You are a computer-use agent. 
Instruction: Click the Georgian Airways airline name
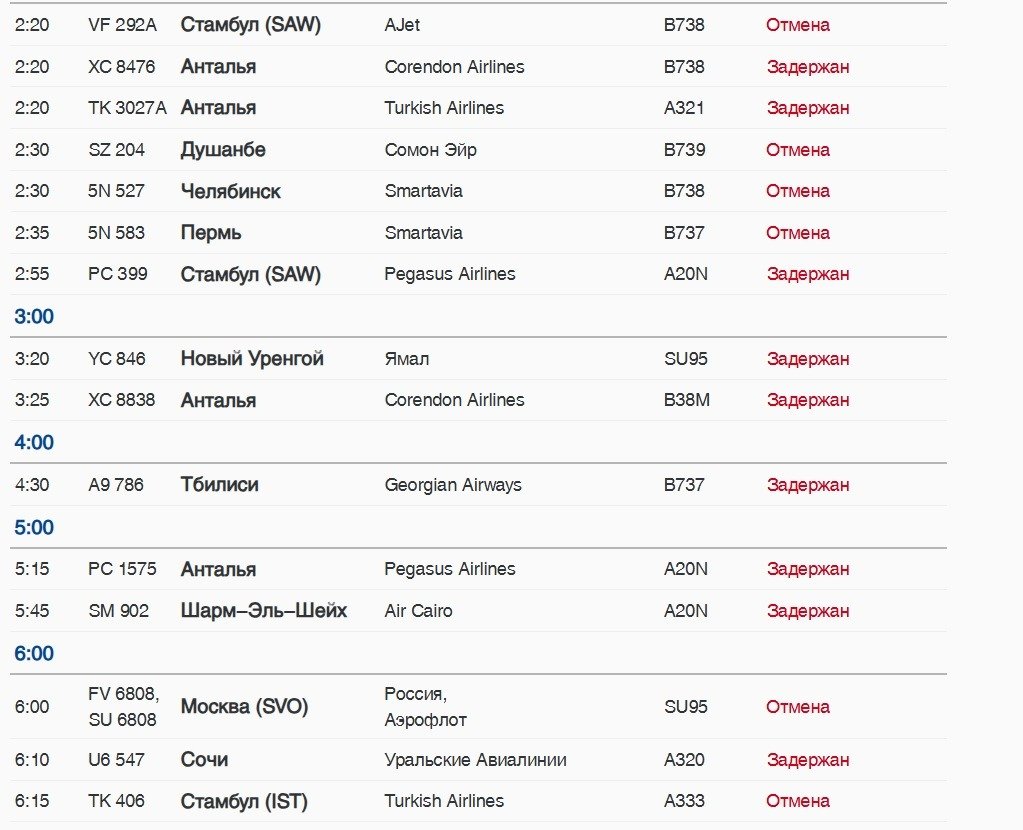[453, 485]
